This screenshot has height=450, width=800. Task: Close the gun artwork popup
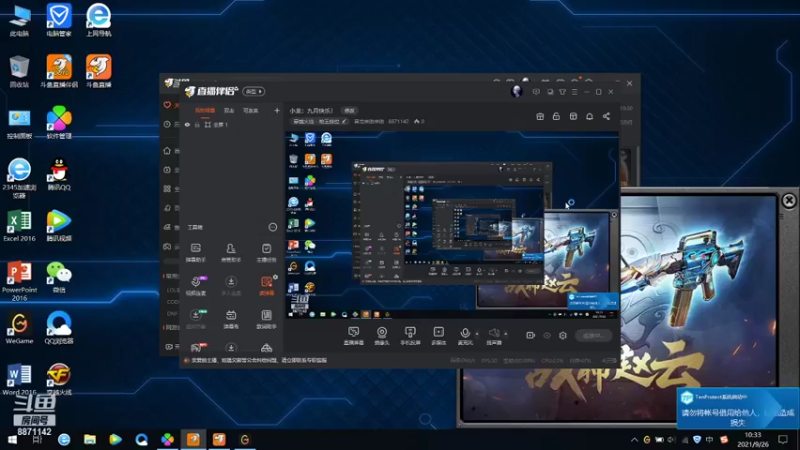click(x=788, y=201)
